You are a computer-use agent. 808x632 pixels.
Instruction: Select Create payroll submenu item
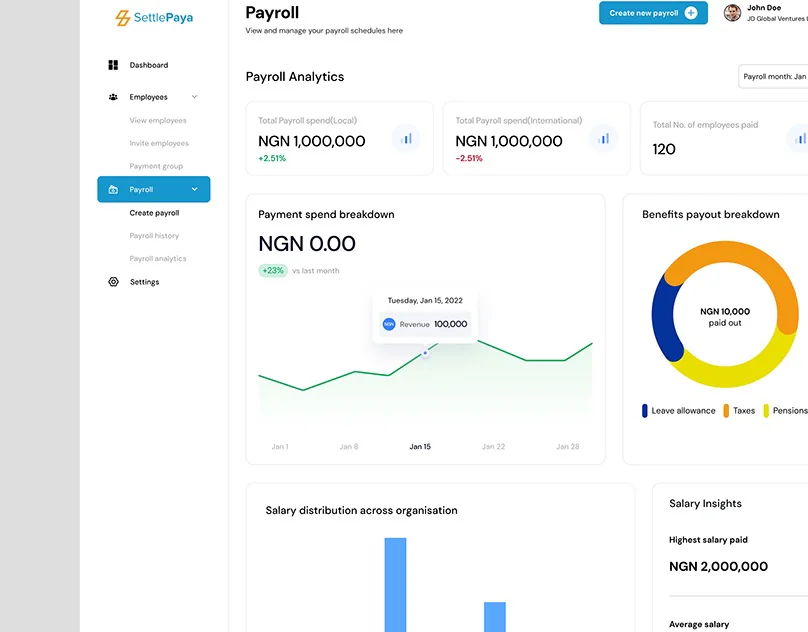(154, 213)
